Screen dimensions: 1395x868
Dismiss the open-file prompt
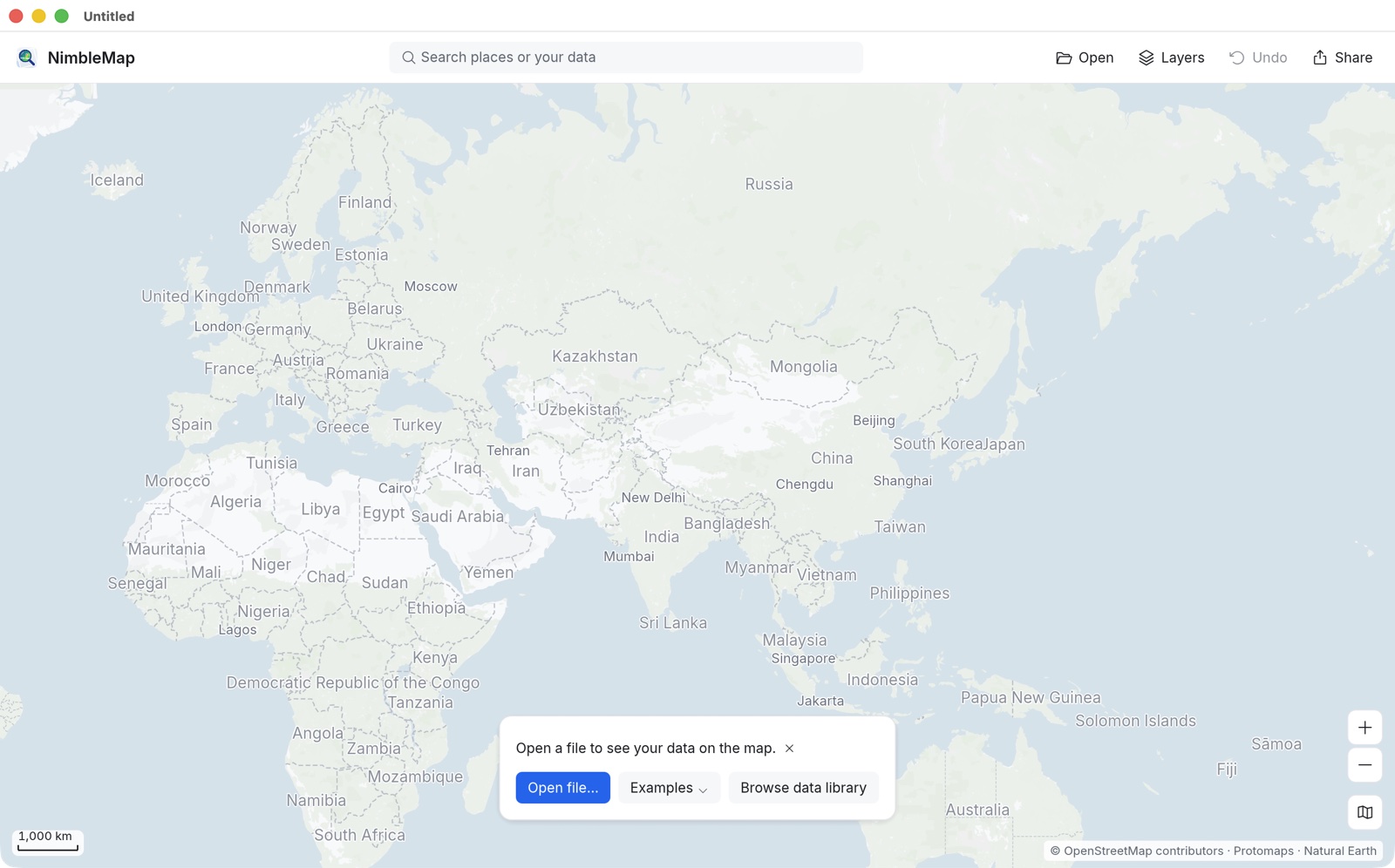[x=789, y=749]
